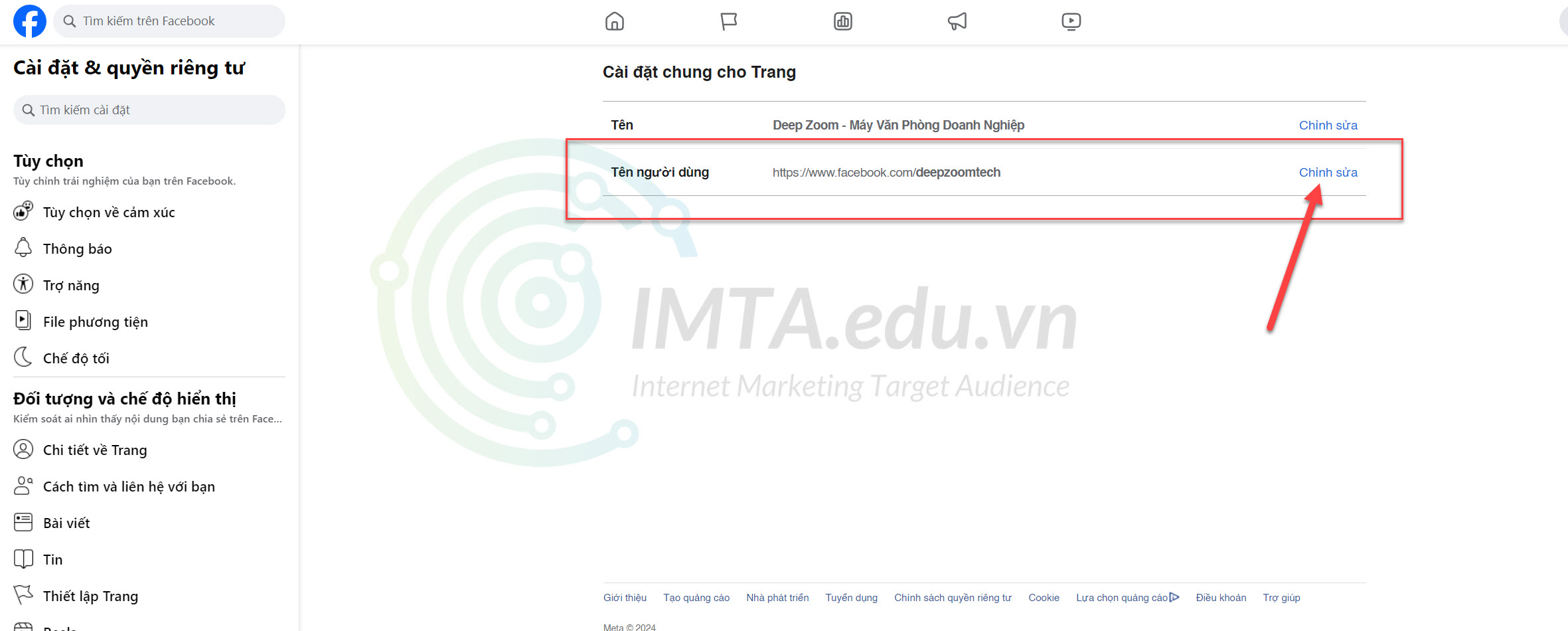1568x631 pixels.
Task: Click the search field 'Tìm kiếm trên Facebook'
Action: click(x=169, y=21)
